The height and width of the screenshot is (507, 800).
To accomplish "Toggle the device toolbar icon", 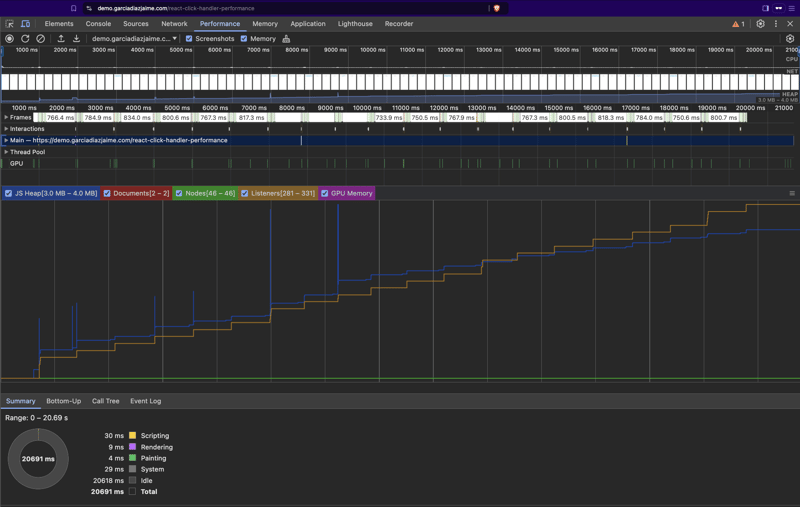I will pyautogui.click(x=25, y=24).
